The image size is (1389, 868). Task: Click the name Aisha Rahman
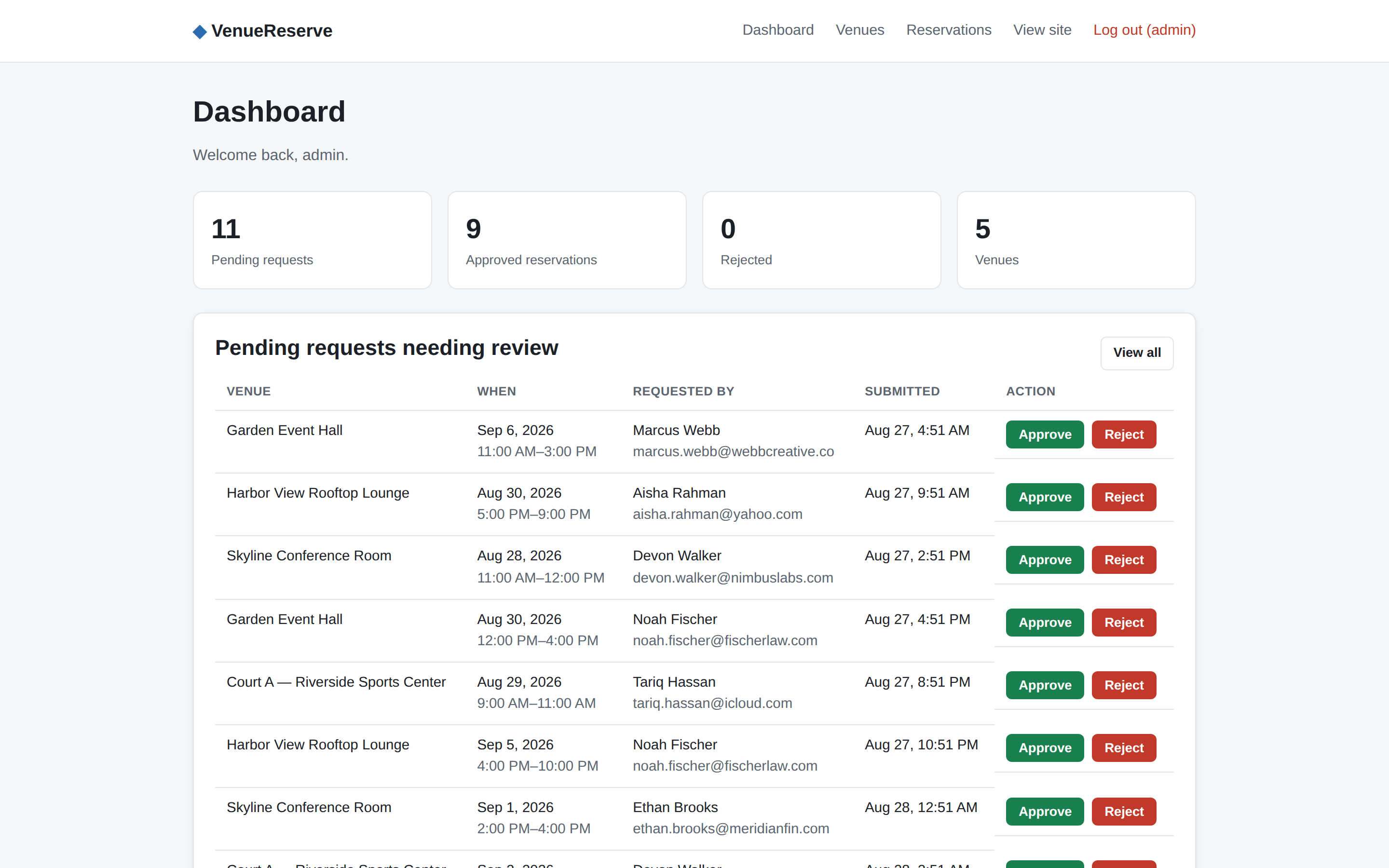pyautogui.click(x=679, y=493)
